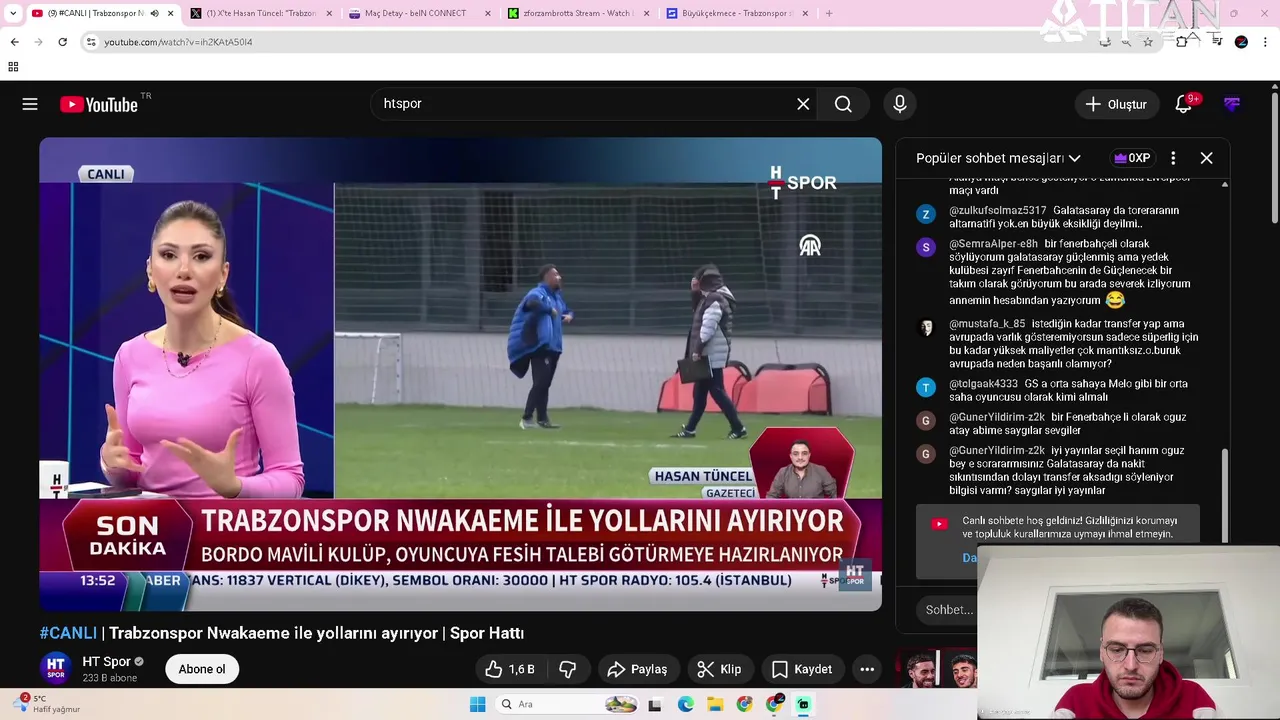Open the HT Spor channel avatar
The height and width of the screenshot is (720, 1280).
click(x=56, y=669)
